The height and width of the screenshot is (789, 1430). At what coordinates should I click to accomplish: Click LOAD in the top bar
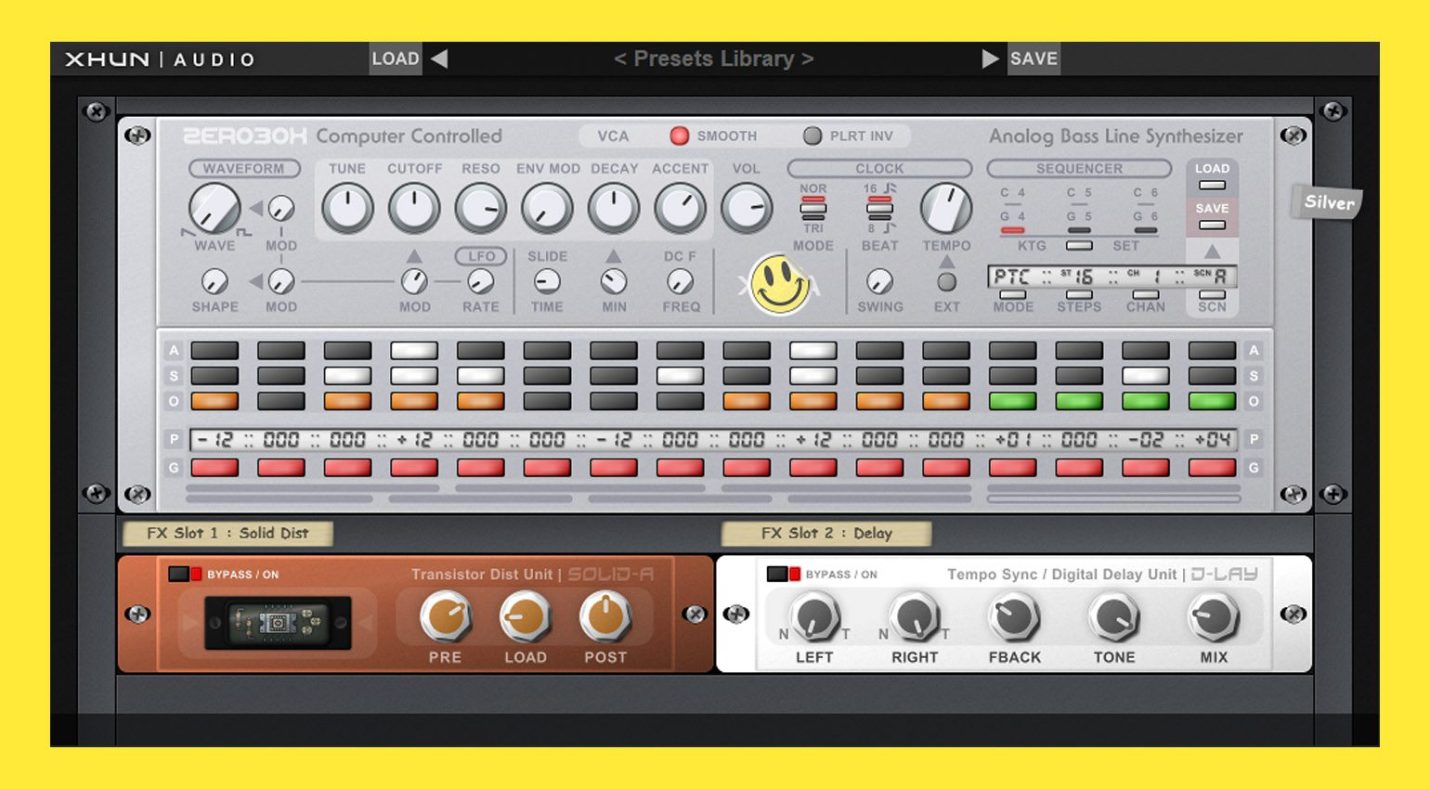click(396, 58)
